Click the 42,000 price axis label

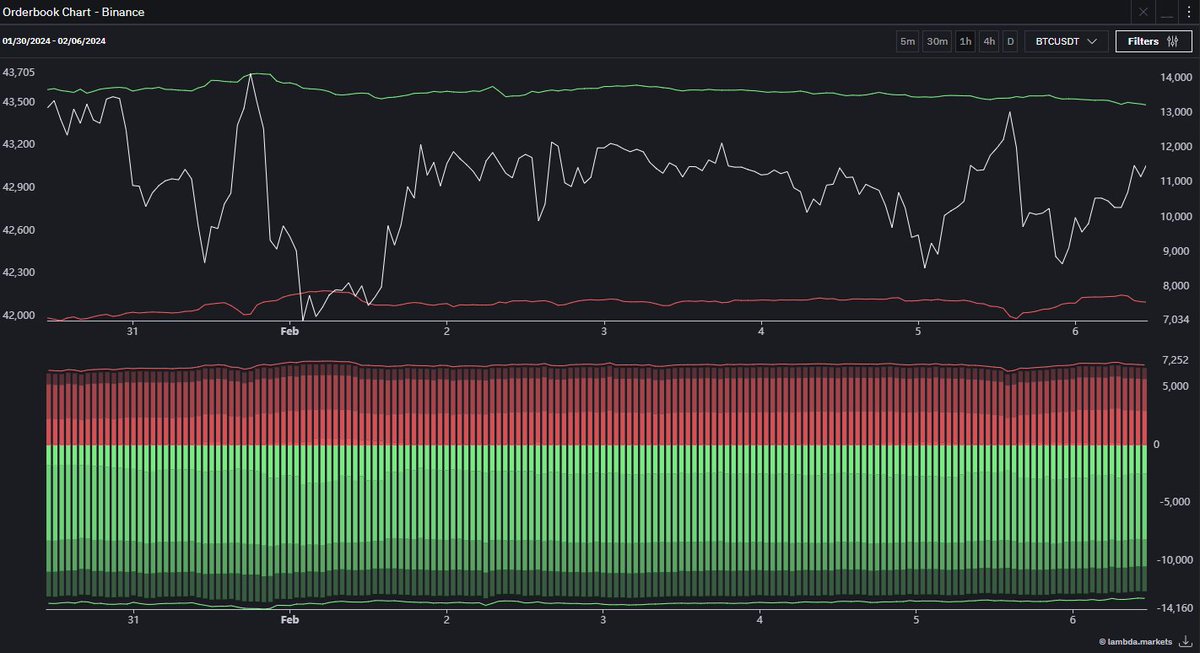coord(19,315)
